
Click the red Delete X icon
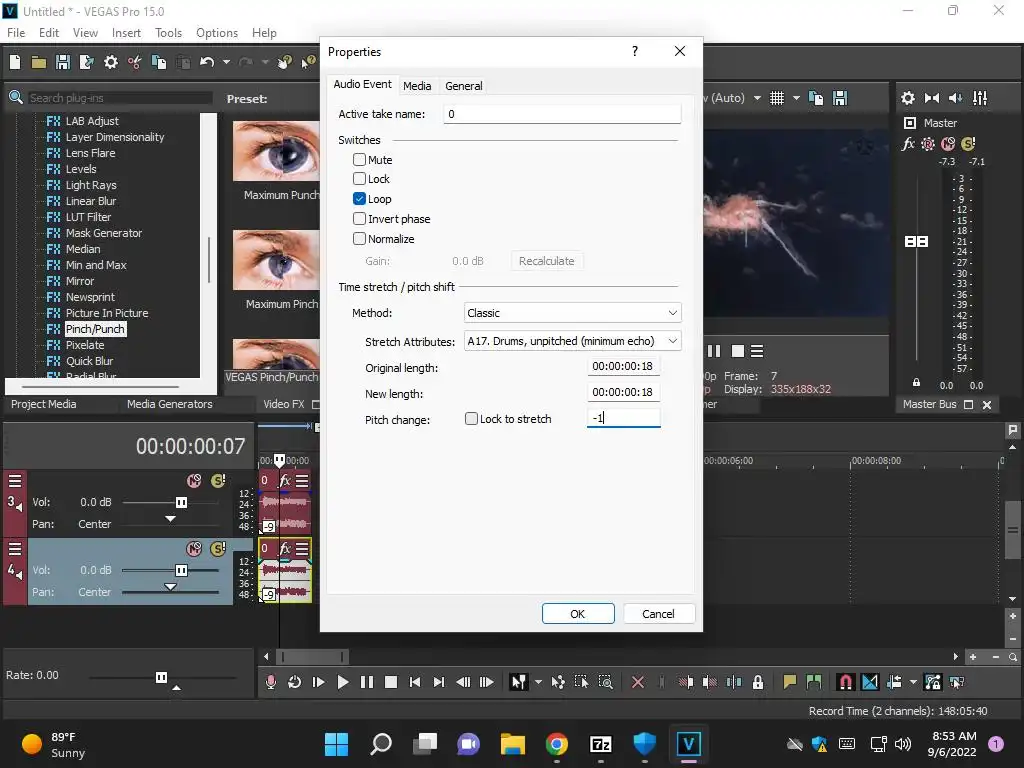[638, 682]
